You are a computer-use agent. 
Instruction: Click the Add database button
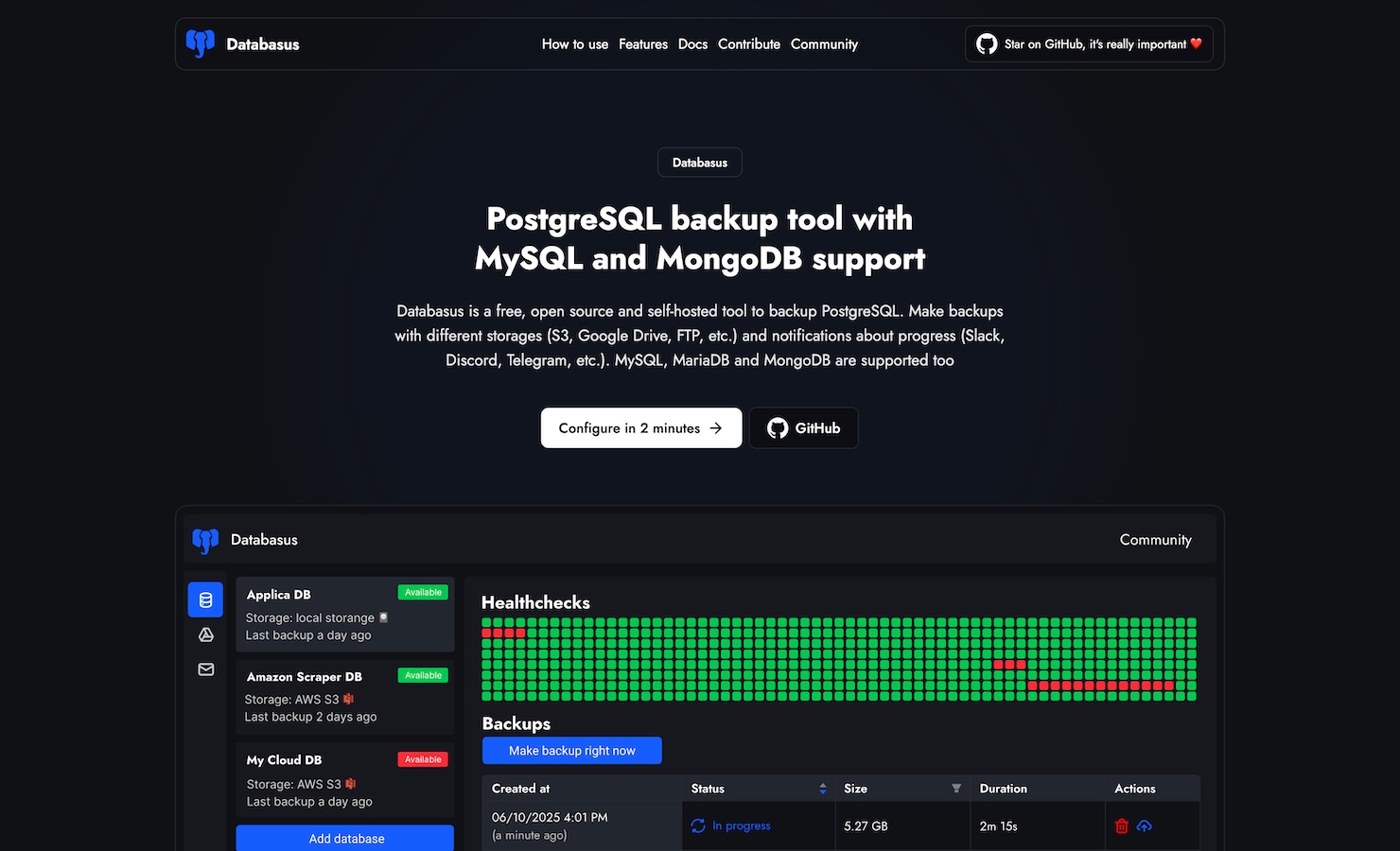pos(345,838)
